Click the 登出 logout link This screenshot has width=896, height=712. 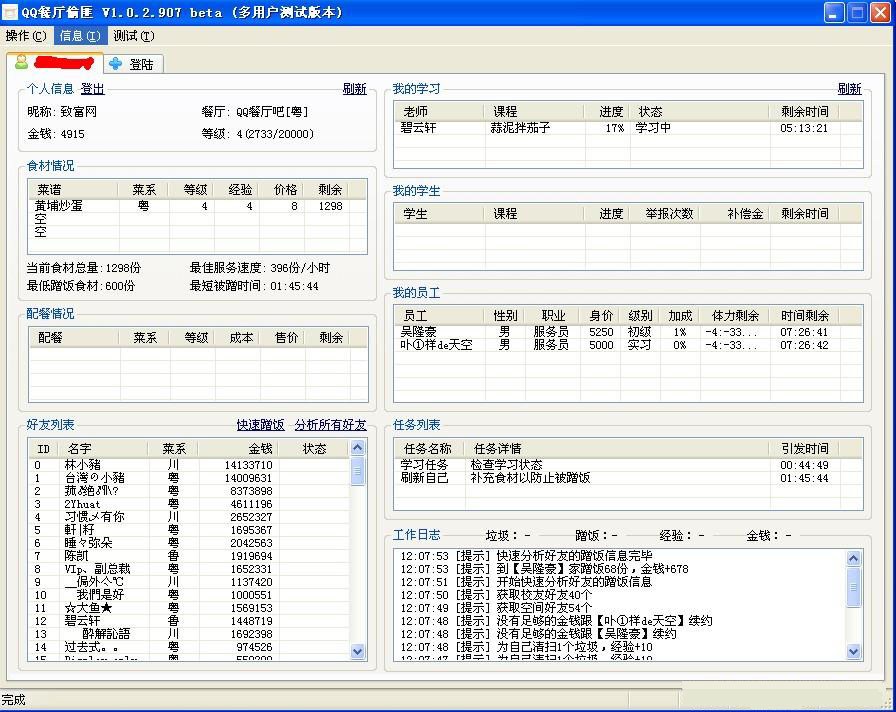pyautogui.click(x=93, y=89)
